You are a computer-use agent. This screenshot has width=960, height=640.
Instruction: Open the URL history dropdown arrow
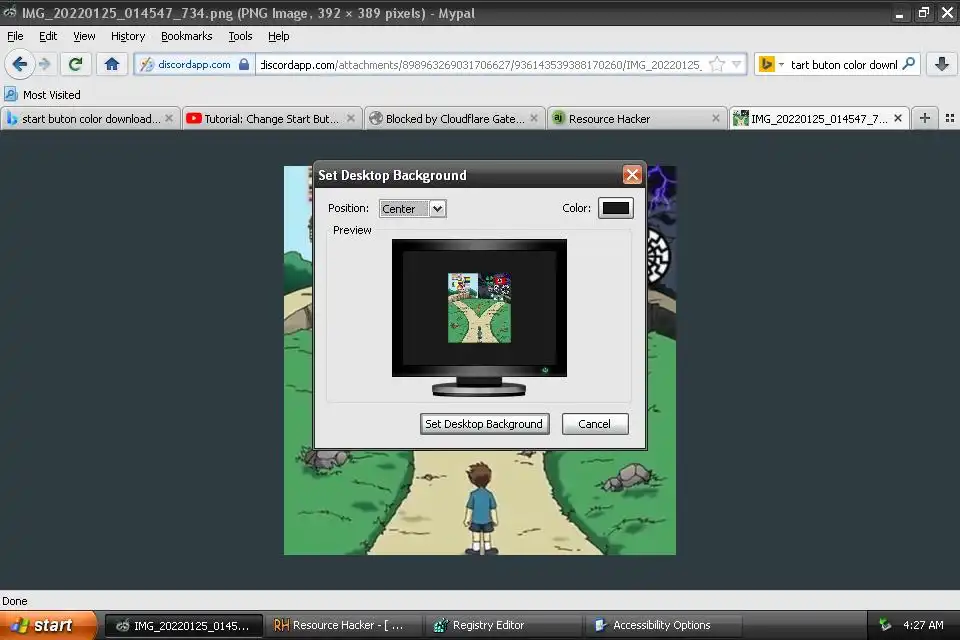click(x=737, y=64)
